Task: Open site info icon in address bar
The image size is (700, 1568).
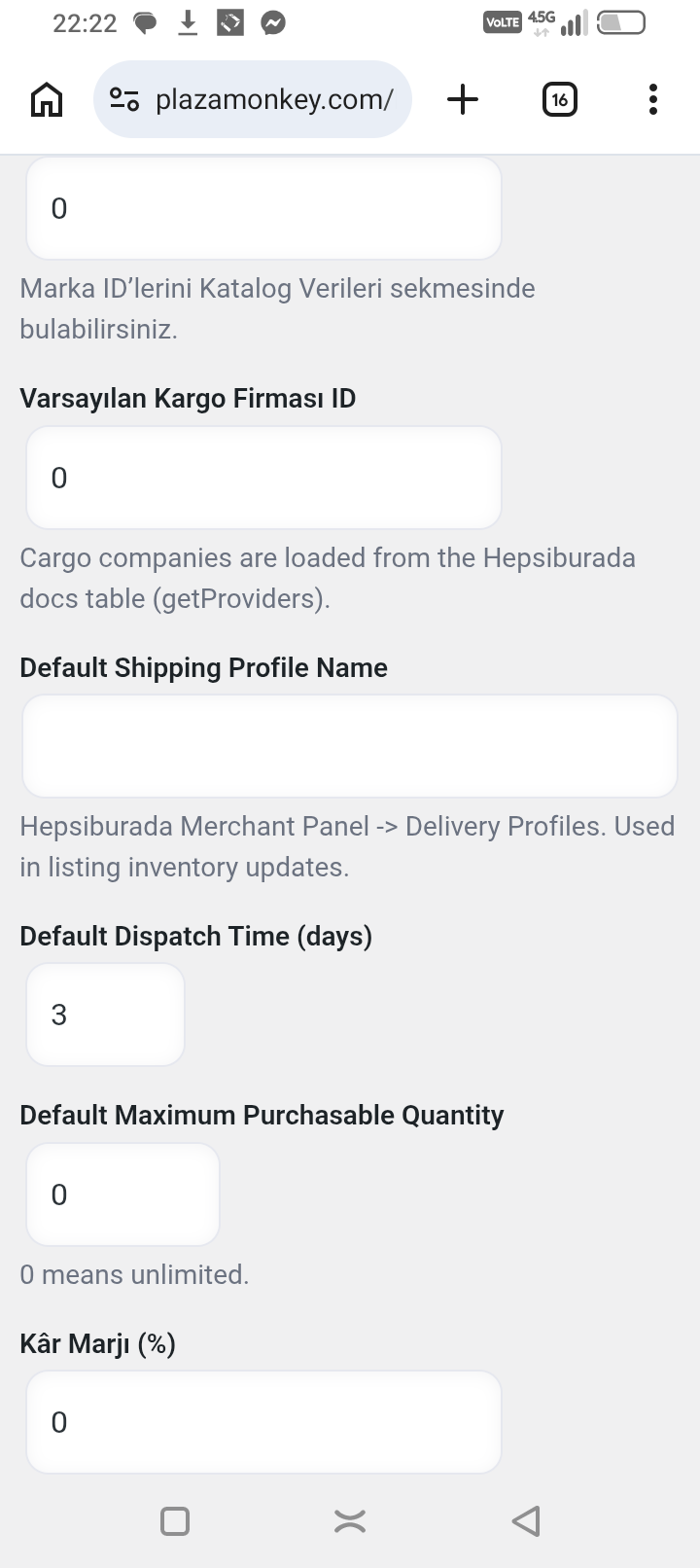Action: [124, 99]
